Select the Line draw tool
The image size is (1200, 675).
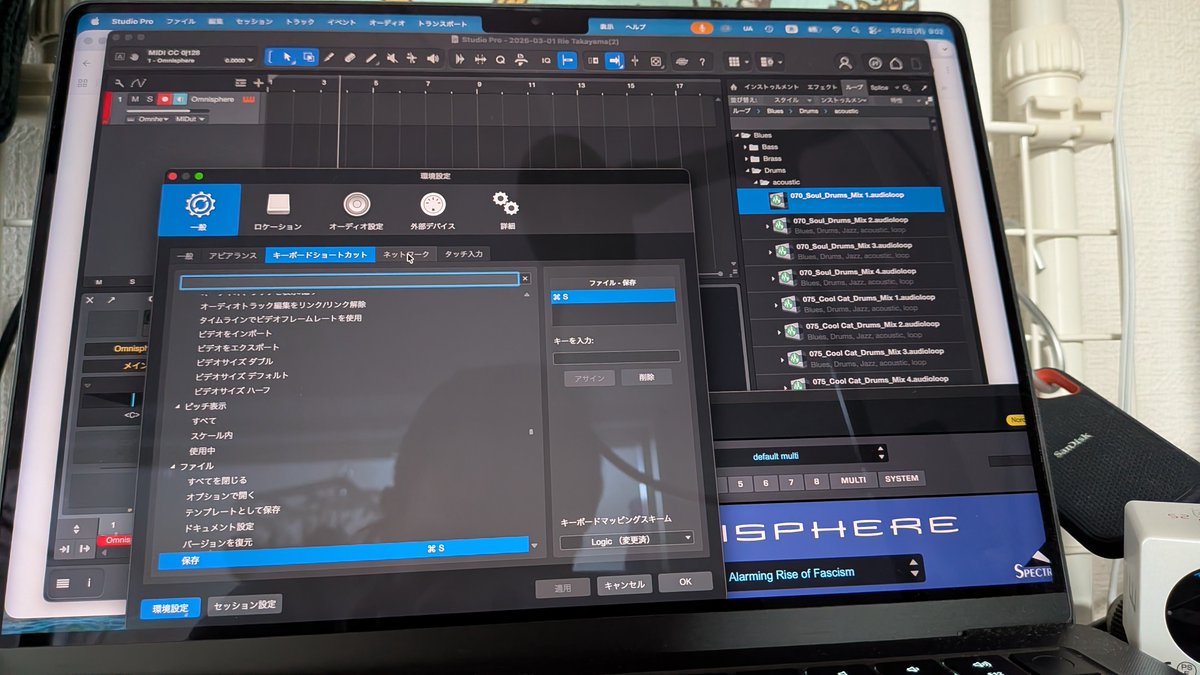[372, 59]
